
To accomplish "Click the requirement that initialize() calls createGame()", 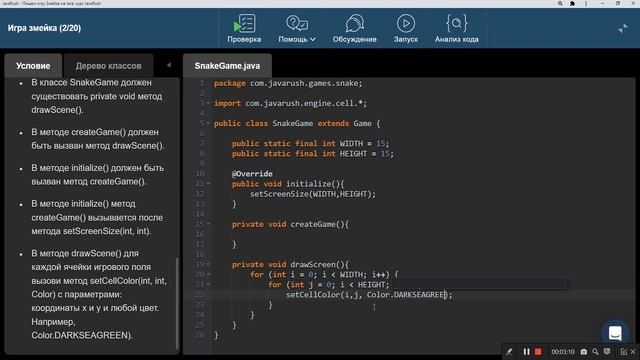I will pos(98,175).
